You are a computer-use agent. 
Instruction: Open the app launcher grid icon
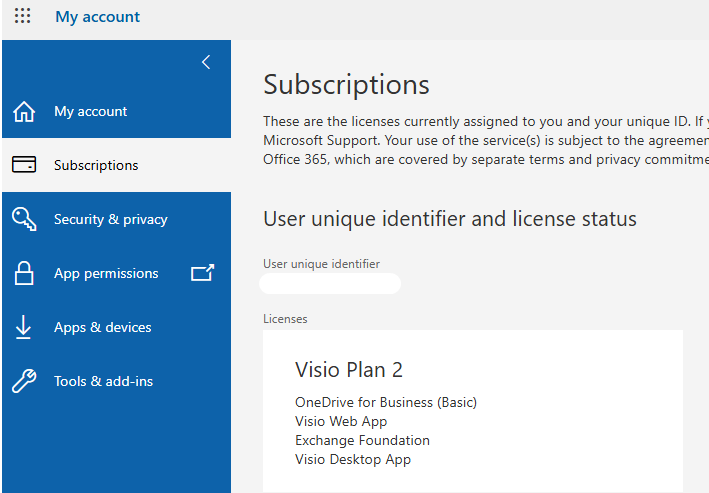[22, 16]
